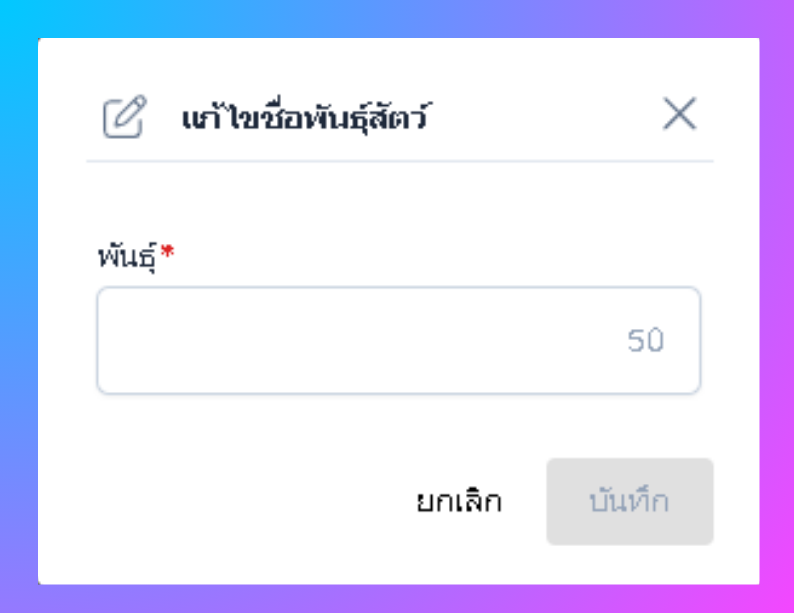Click the 50 character counter
Viewport: 794px width, 613px height.
(x=645, y=341)
